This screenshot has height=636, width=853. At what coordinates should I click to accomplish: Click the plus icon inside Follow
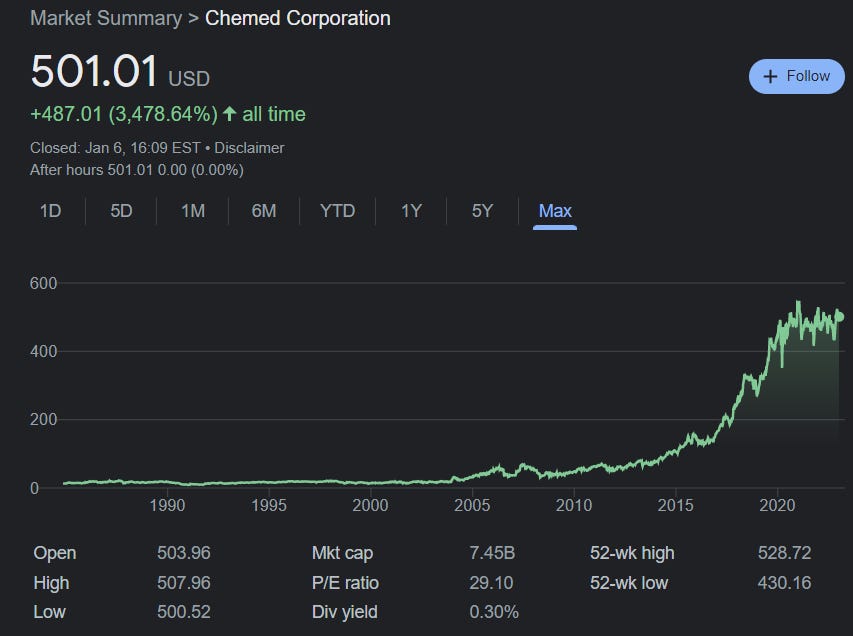[770, 76]
